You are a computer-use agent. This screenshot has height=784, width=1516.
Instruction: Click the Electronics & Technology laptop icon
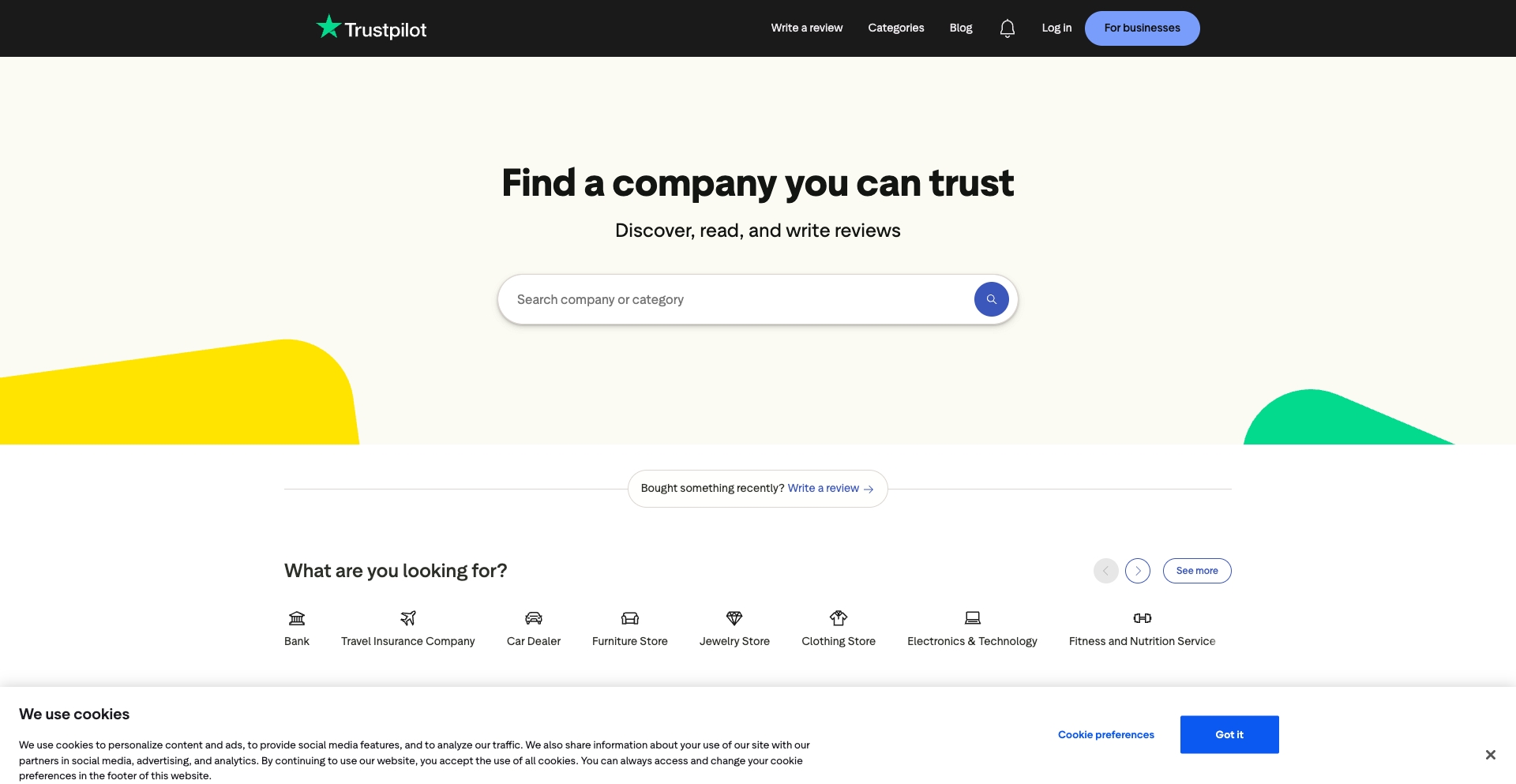coord(972,618)
